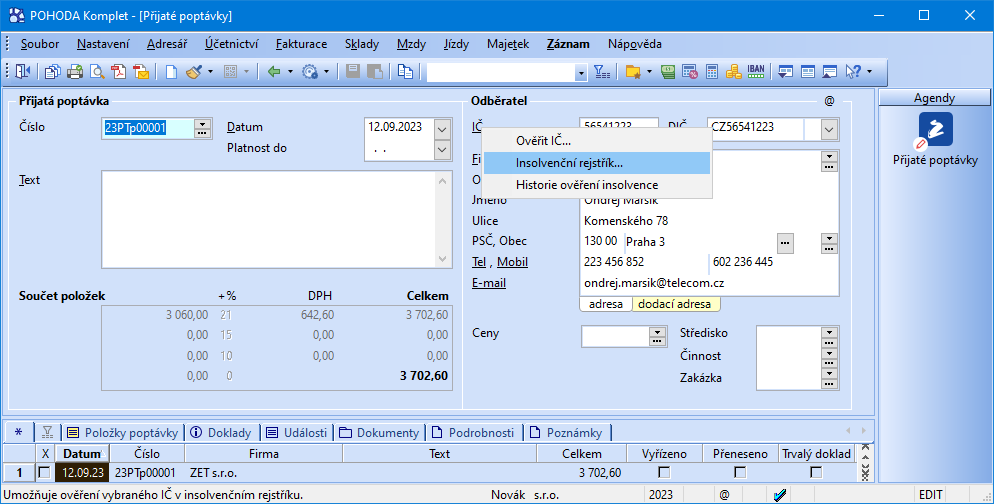Open the Účetnictví menu

231,44
